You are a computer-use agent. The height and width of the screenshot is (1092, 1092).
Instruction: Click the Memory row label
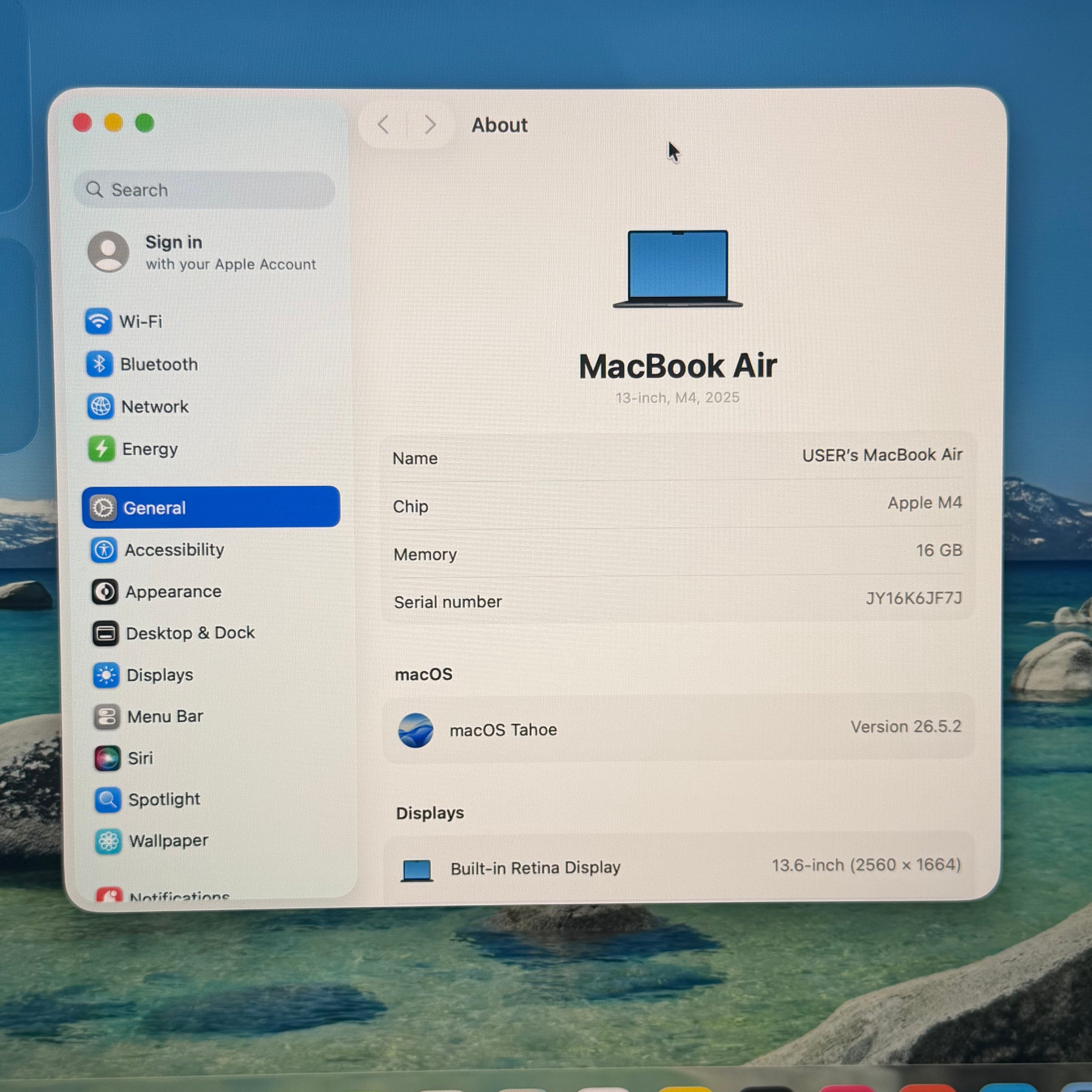click(x=425, y=555)
